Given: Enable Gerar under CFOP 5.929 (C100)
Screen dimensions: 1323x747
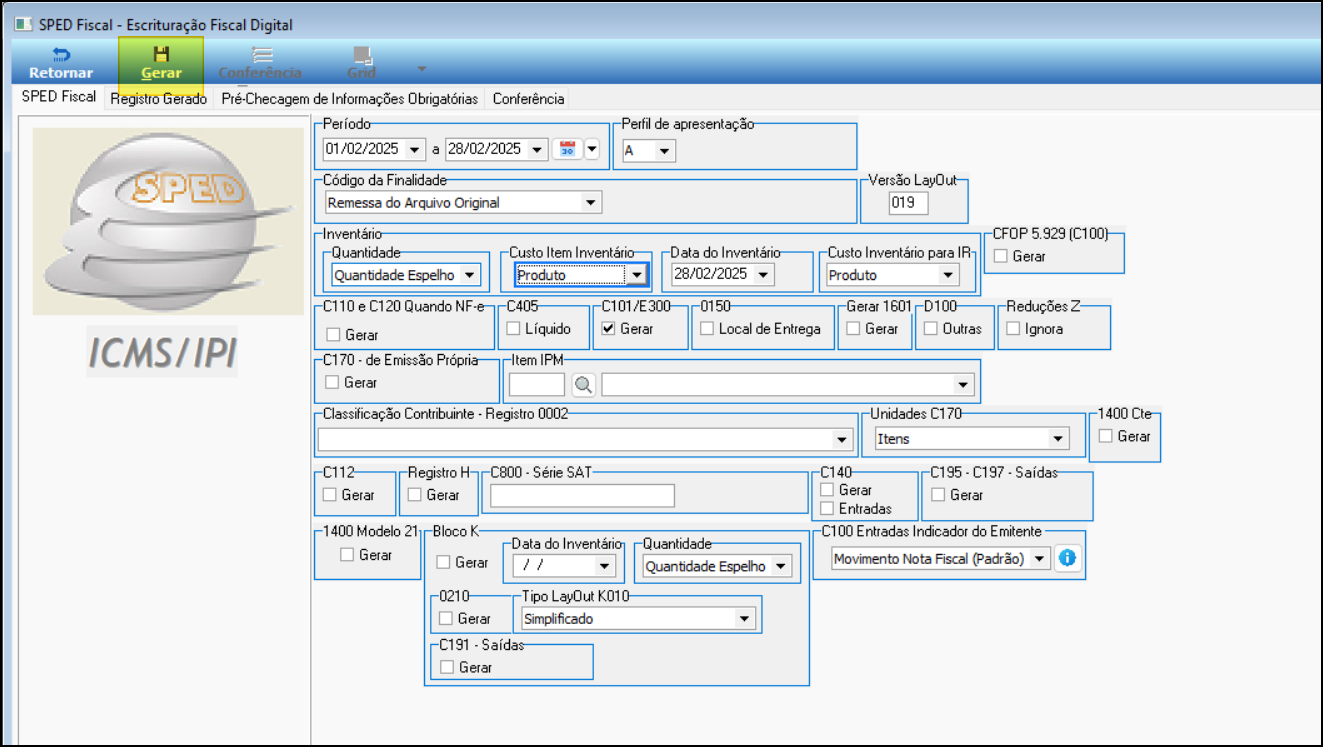Looking at the screenshot, I should click(1001, 256).
